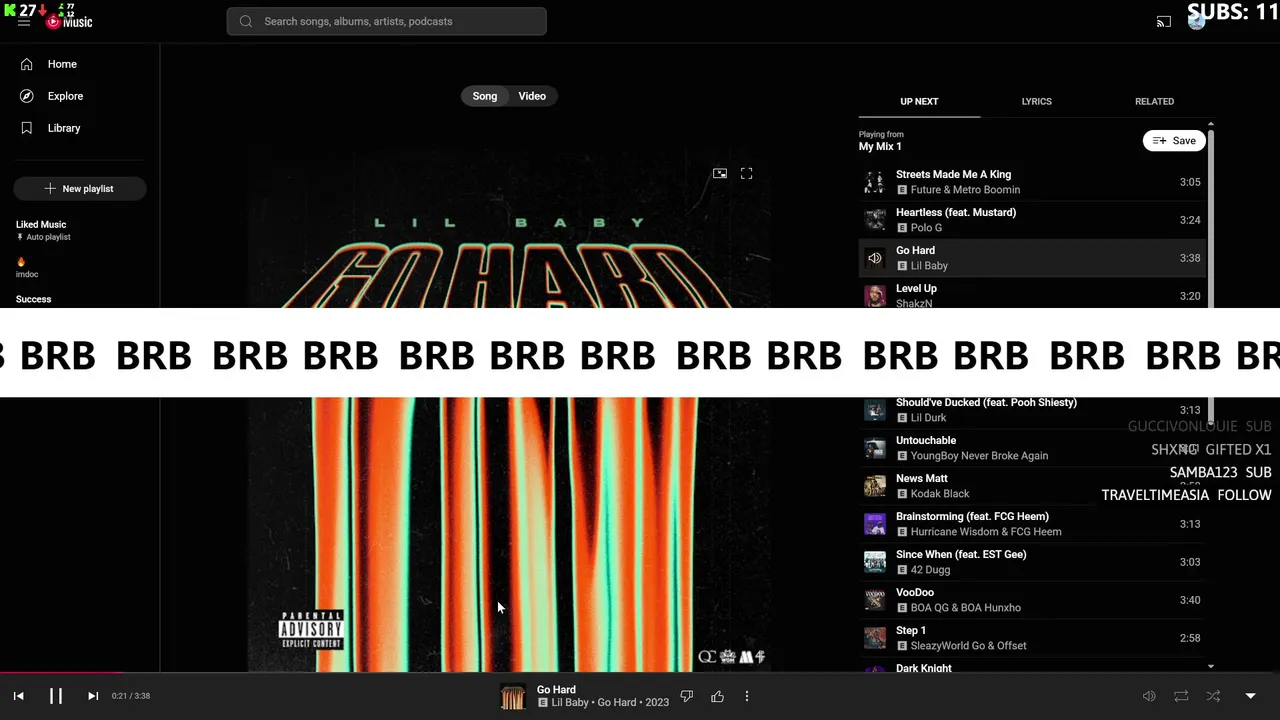
Task: Open Future & Metro Boomin artist link
Action: [x=965, y=190]
